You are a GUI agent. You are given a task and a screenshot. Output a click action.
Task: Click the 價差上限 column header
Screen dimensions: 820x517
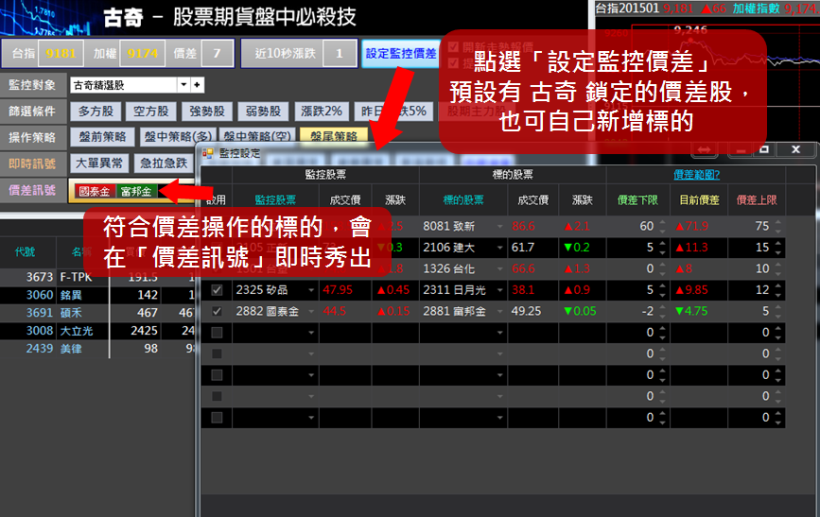757,200
